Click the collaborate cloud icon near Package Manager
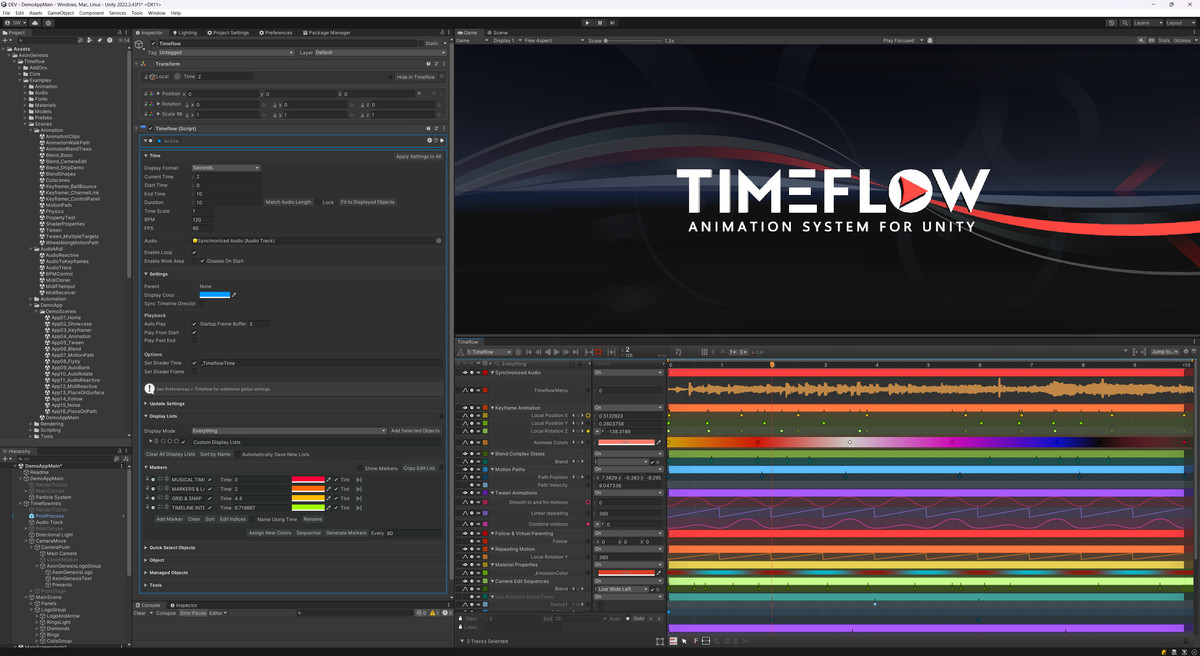The image size is (1200, 656). (34, 23)
